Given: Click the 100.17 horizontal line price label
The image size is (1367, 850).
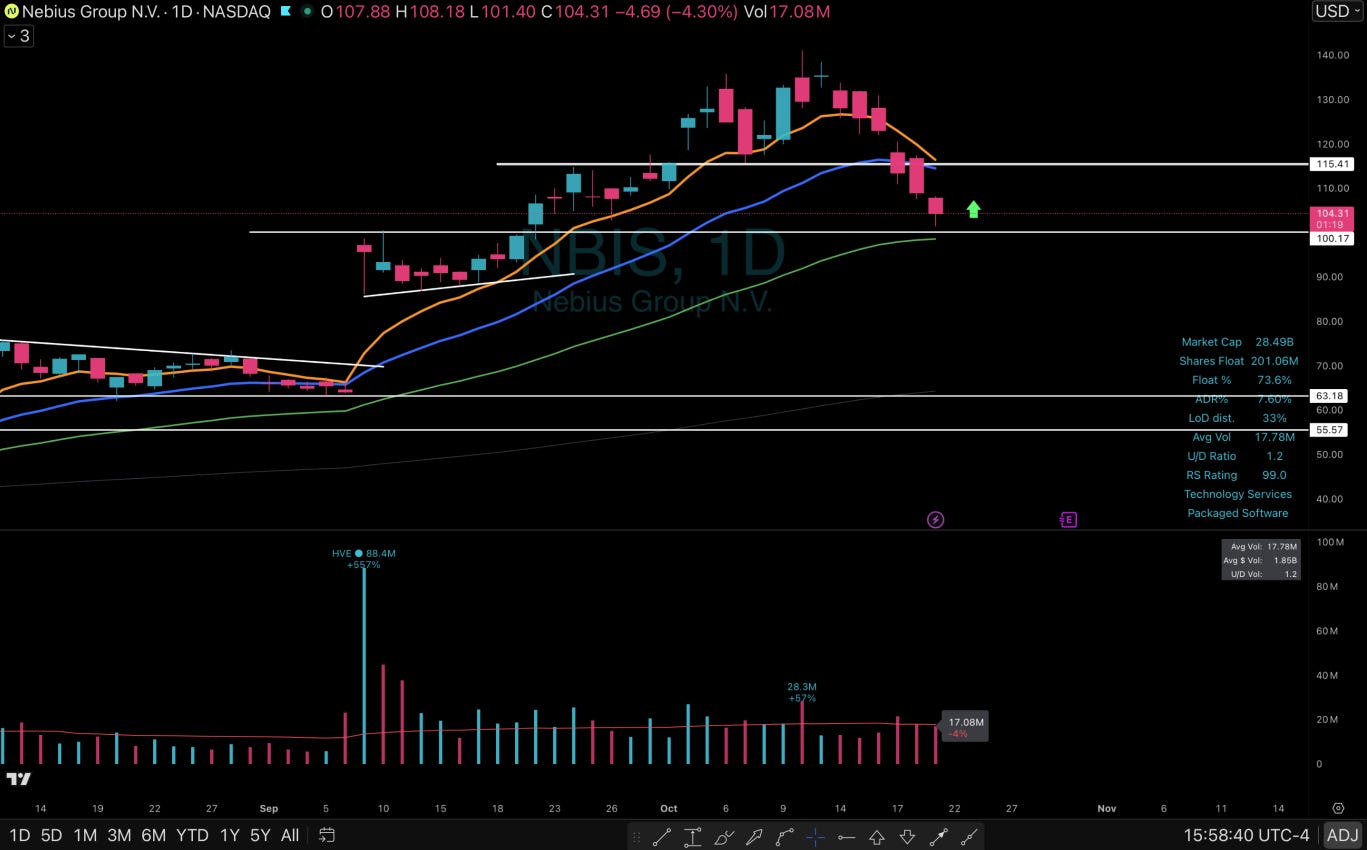Looking at the screenshot, I should tap(1332, 239).
